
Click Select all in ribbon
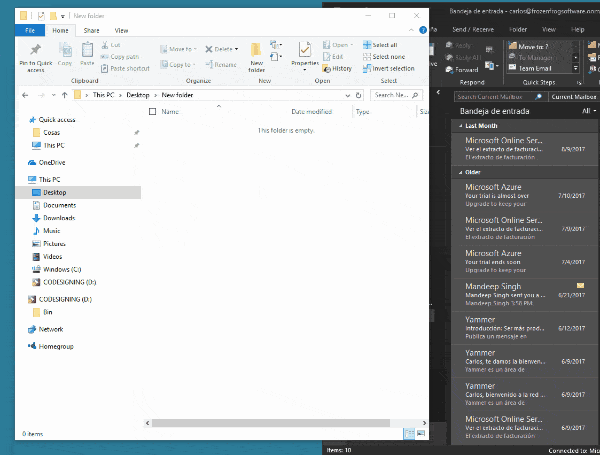[x=380, y=45]
